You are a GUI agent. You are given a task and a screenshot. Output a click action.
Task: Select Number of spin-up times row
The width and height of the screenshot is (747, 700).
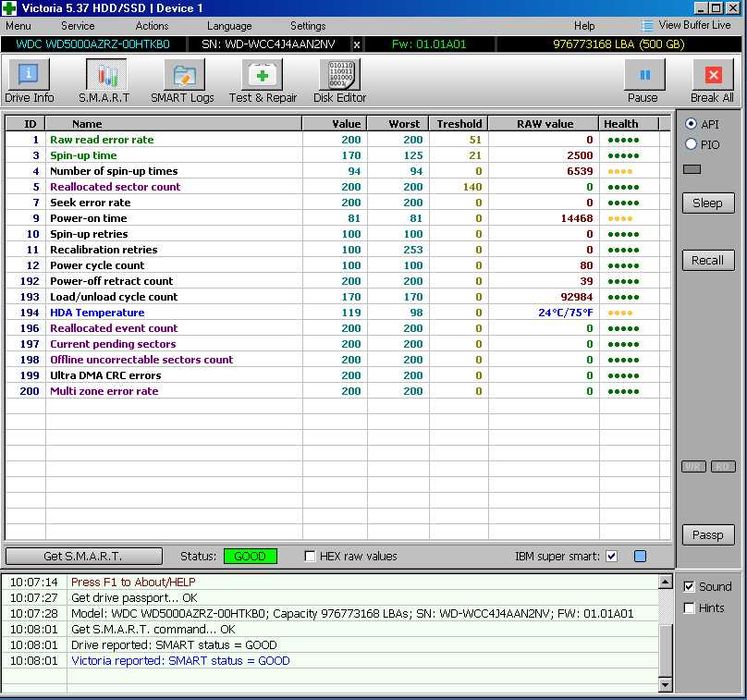(x=337, y=171)
